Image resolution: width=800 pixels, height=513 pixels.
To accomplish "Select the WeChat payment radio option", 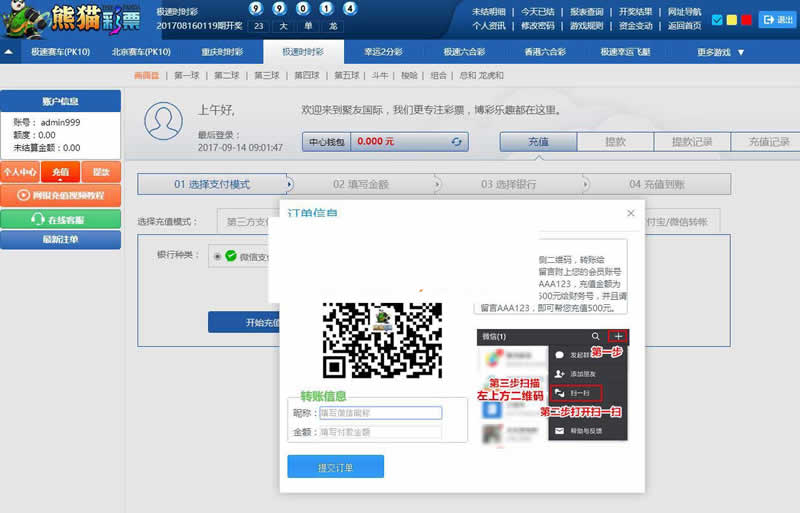I will (217, 256).
